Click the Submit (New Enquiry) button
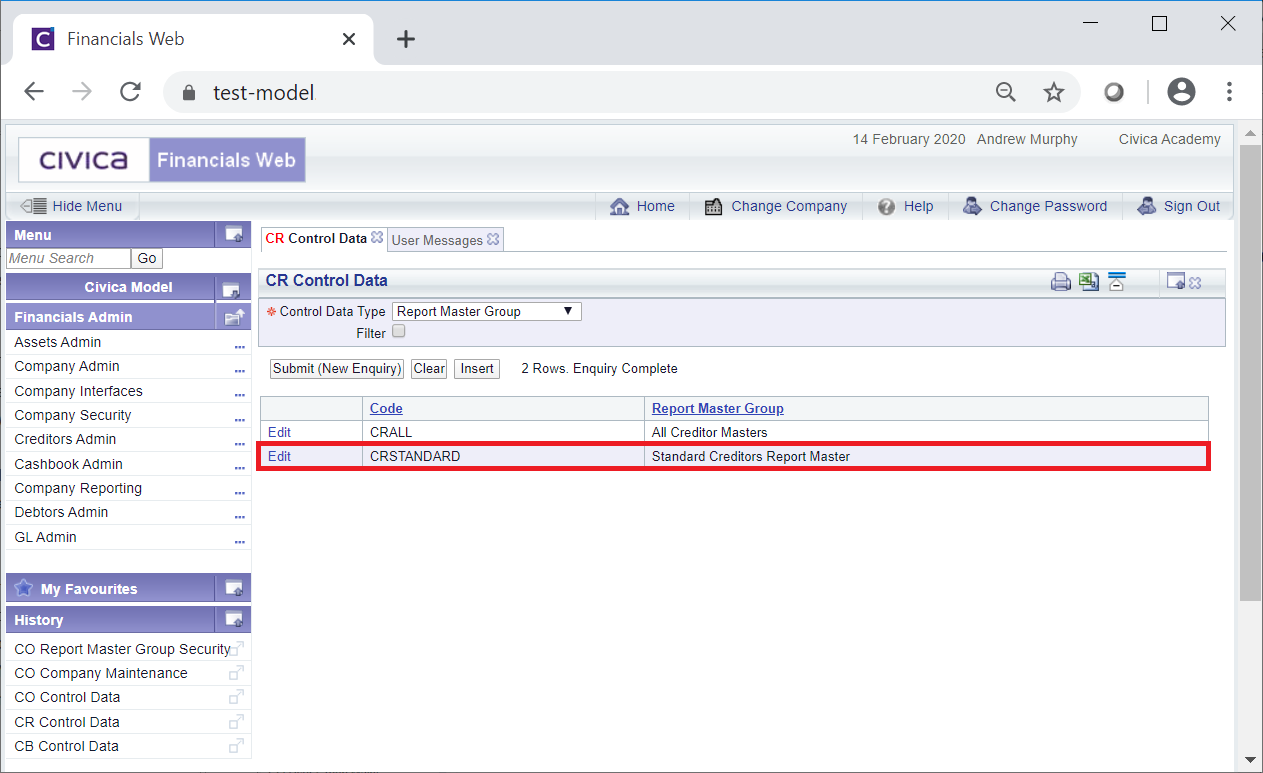 (337, 368)
